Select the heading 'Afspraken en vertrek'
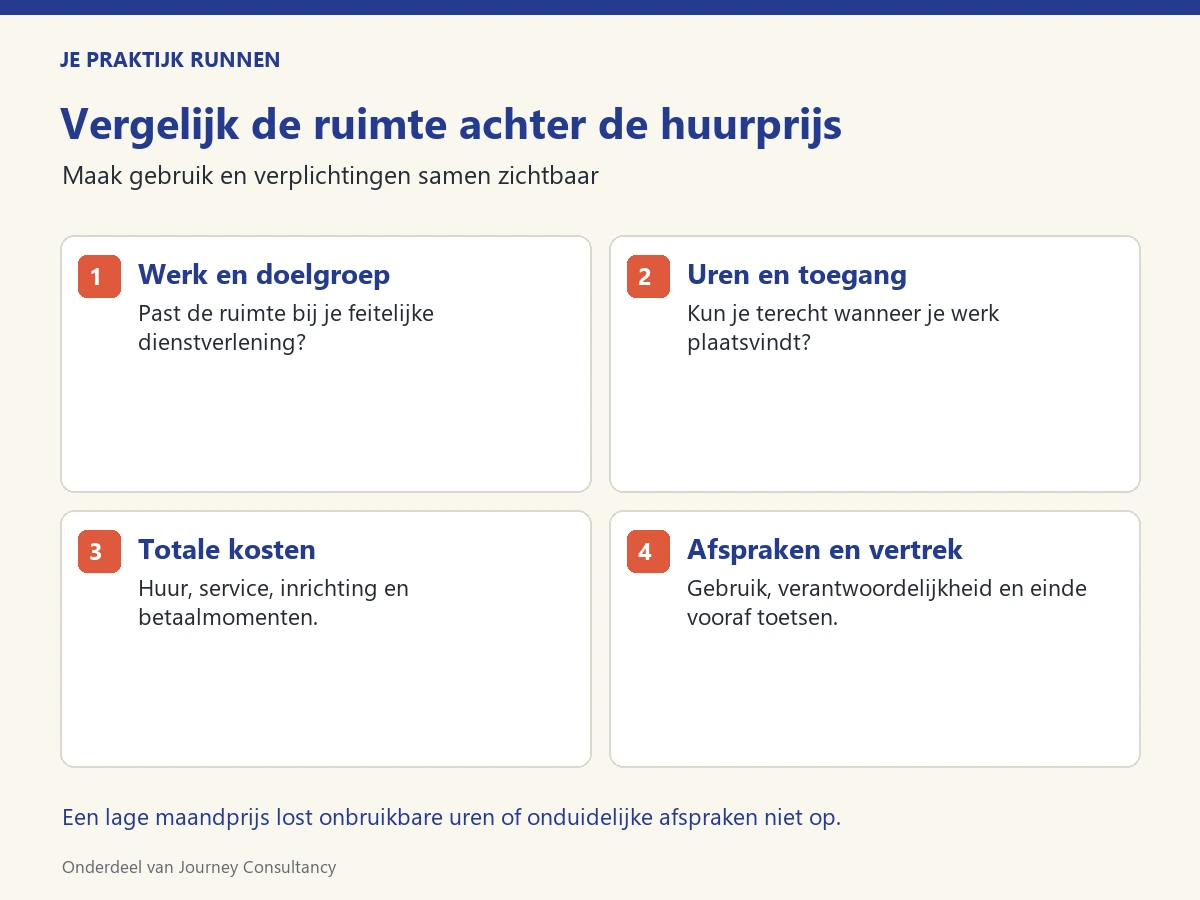 pyautogui.click(x=825, y=549)
